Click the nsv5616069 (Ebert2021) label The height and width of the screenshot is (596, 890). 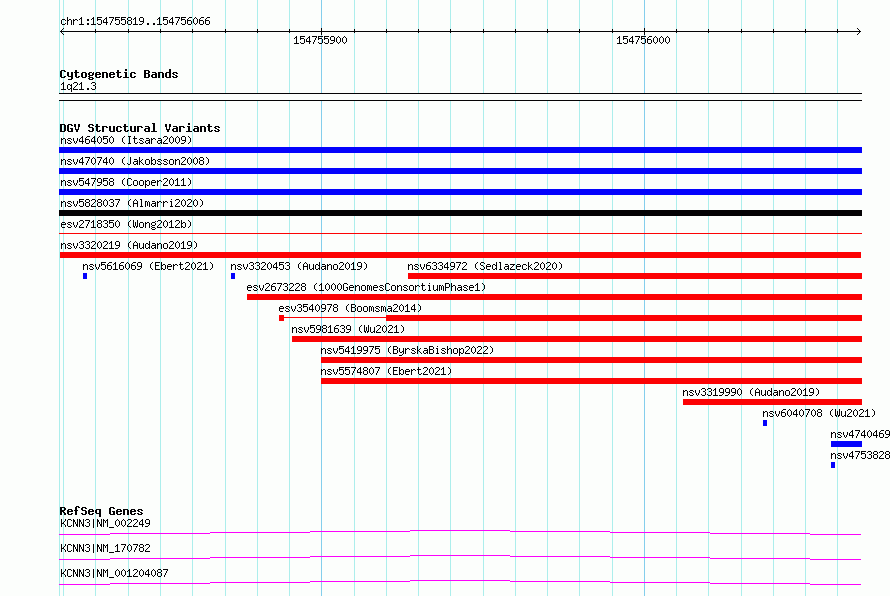tap(148, 266)
